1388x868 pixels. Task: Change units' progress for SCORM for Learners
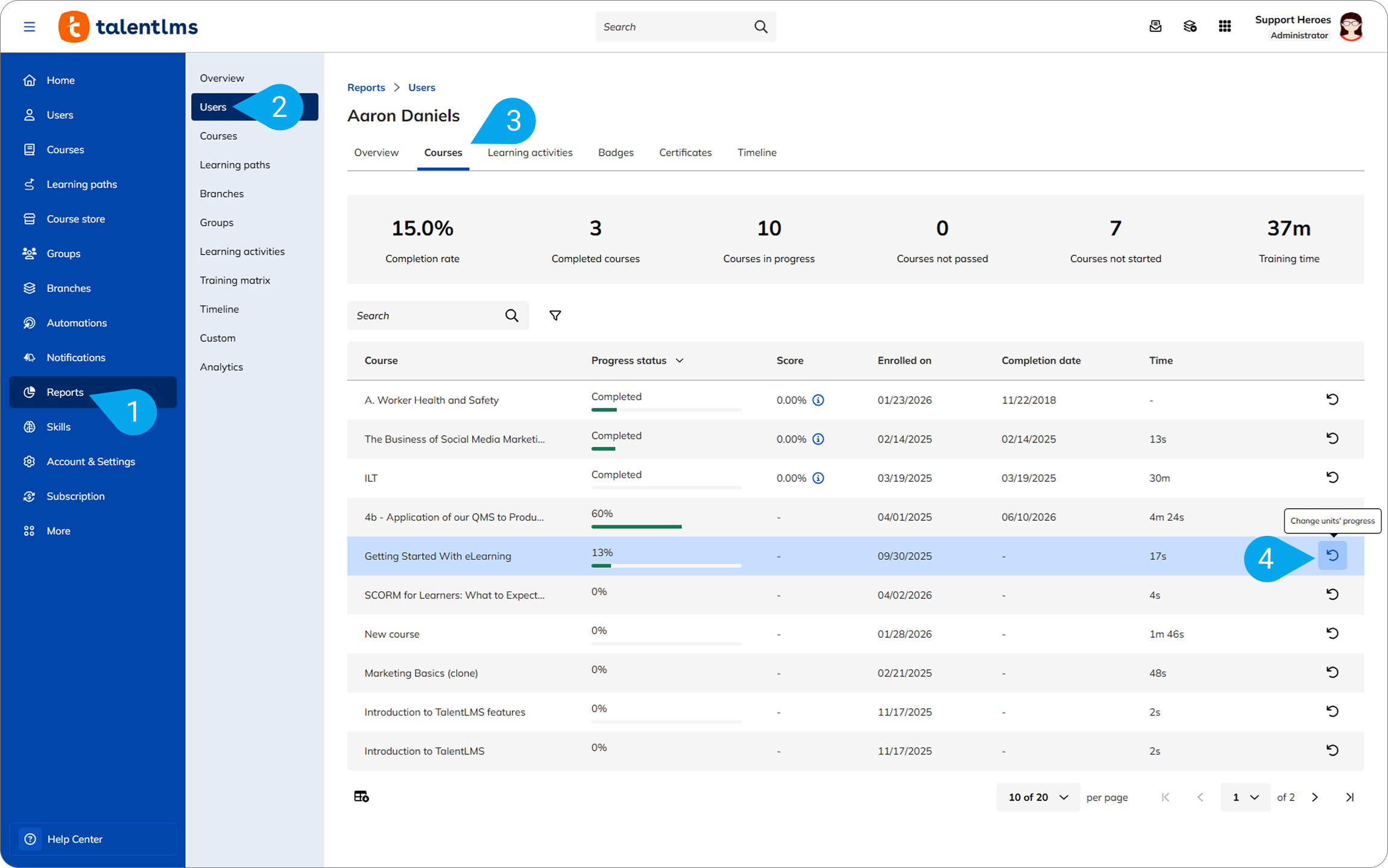pos(1333,594)
